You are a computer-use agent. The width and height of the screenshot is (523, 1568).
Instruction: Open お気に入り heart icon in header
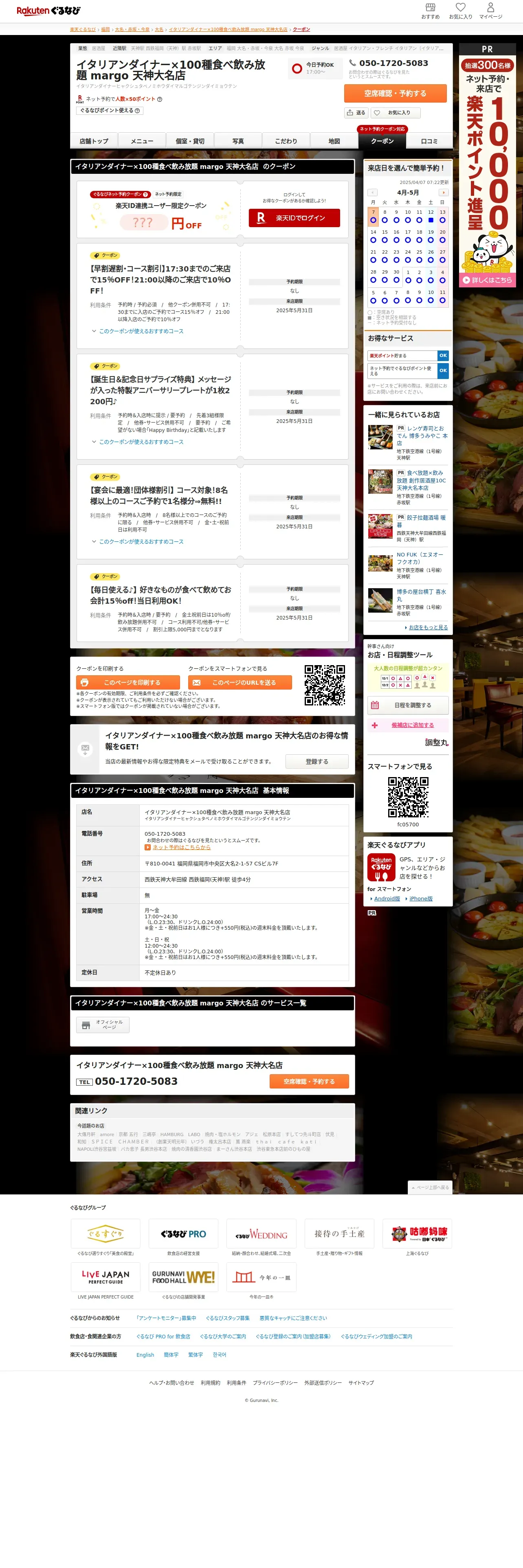click(x=460, y=10)
